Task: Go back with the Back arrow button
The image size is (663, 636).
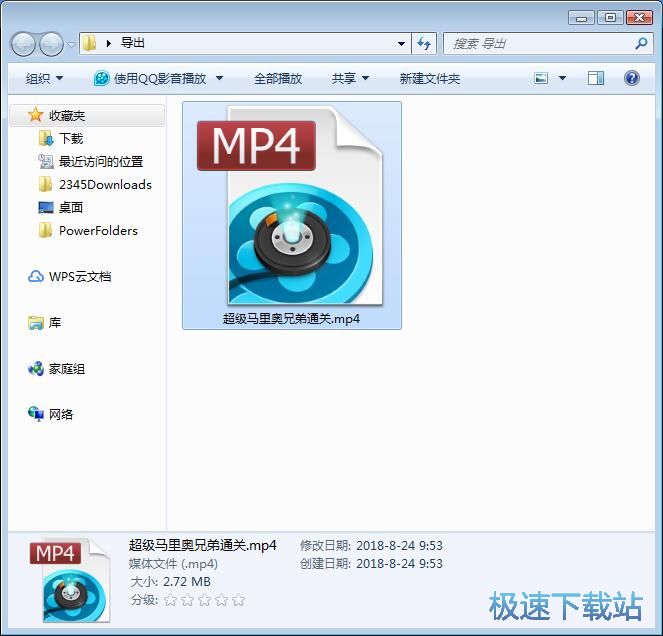Action: [23, 44]
